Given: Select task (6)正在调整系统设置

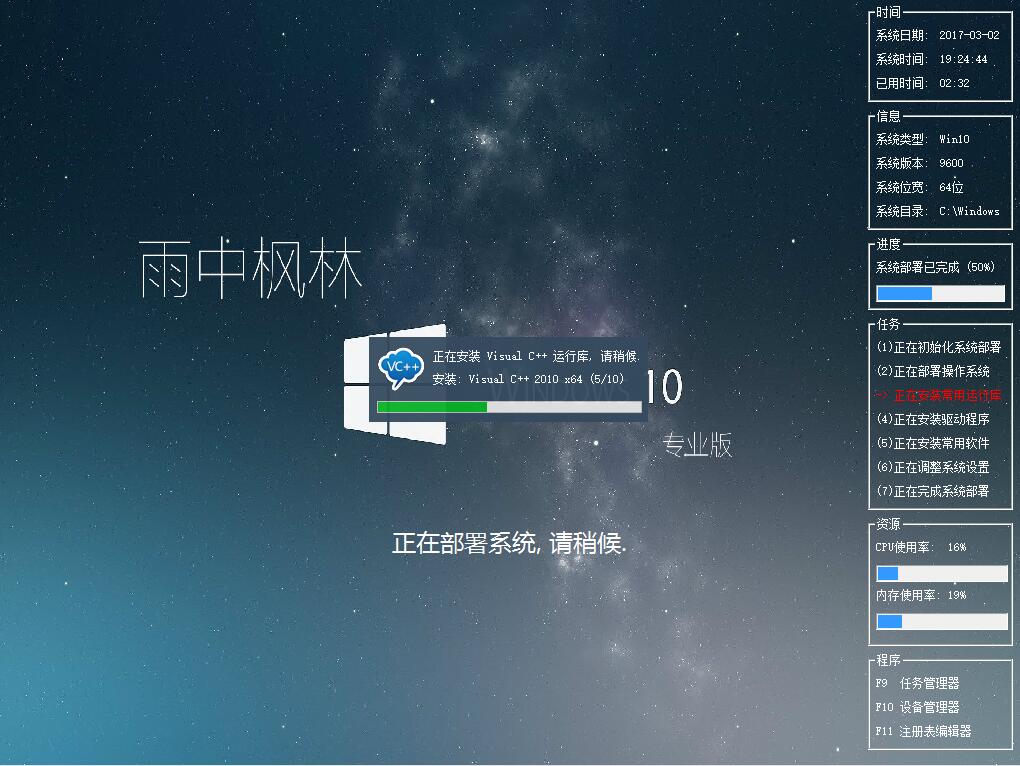Looking at the screenshot, I should tap(933, 468).
